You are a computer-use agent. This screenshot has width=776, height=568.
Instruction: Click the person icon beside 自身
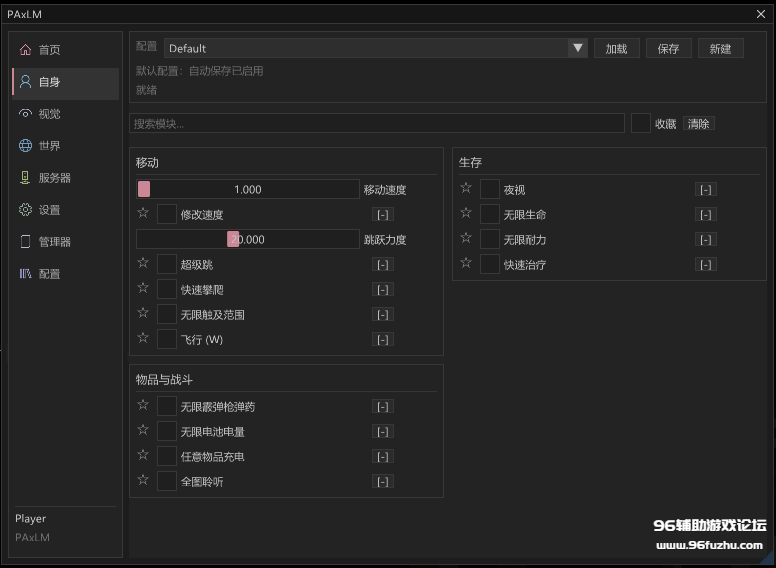pos(25,82)
